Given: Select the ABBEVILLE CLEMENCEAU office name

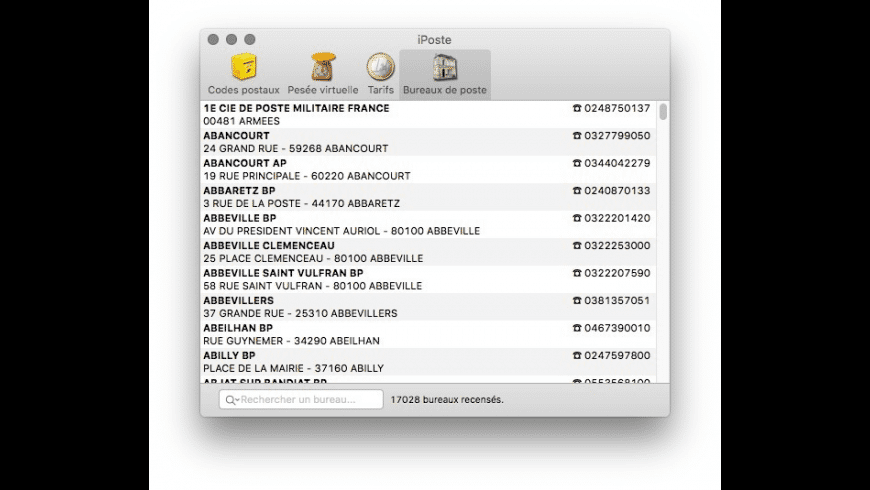Looking at the screenshot, I should click(269, 246).
